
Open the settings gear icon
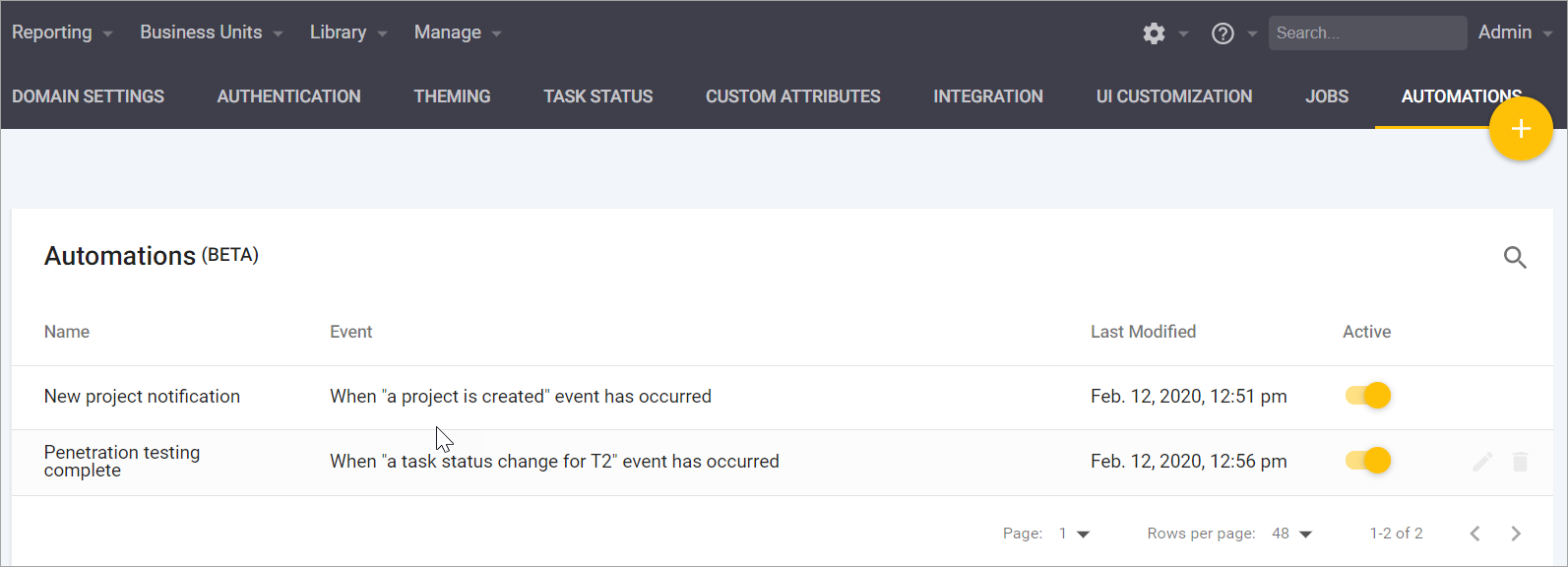tap(1153, 32)
